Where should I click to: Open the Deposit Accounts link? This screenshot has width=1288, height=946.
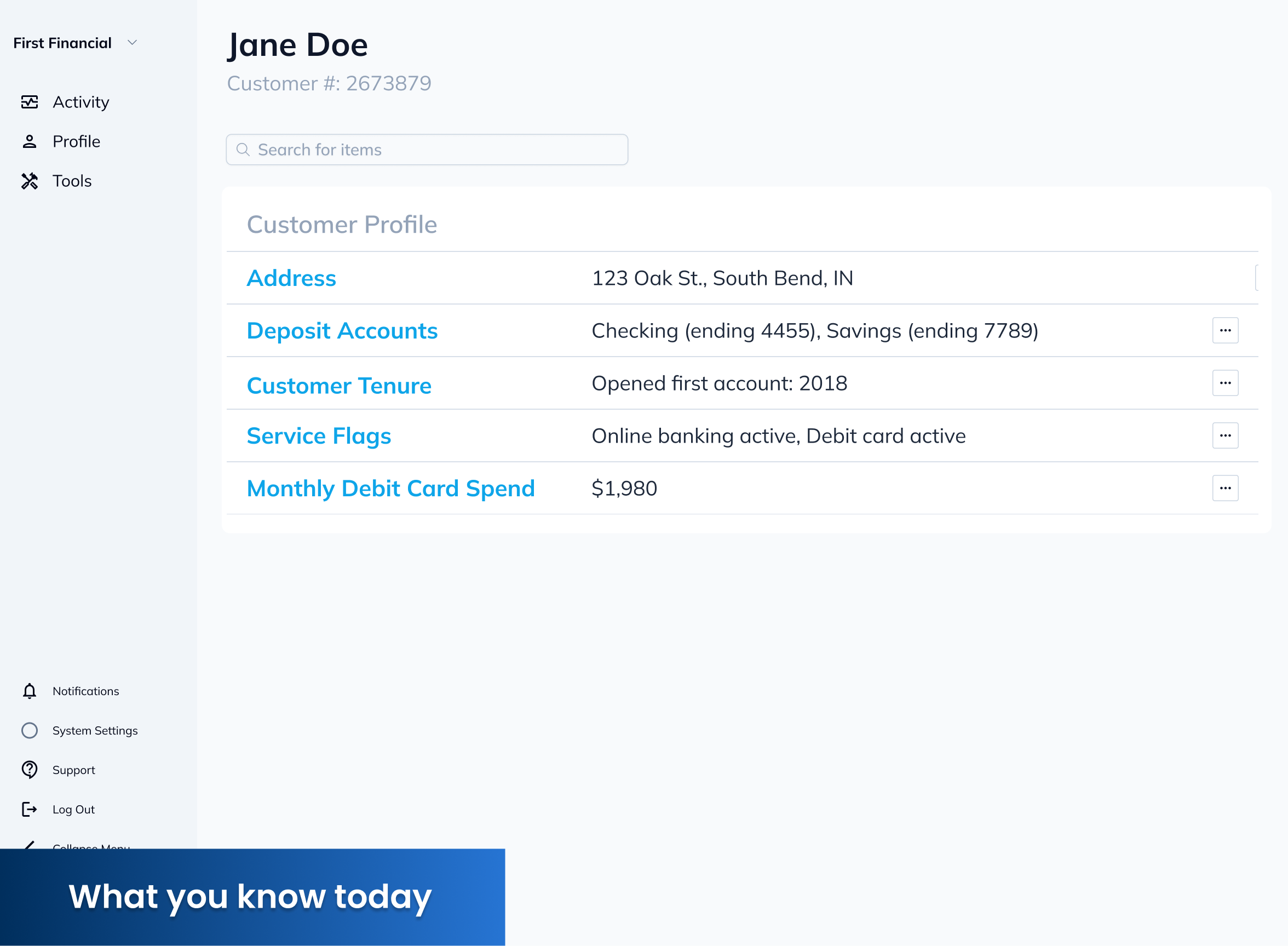point(342,331)
